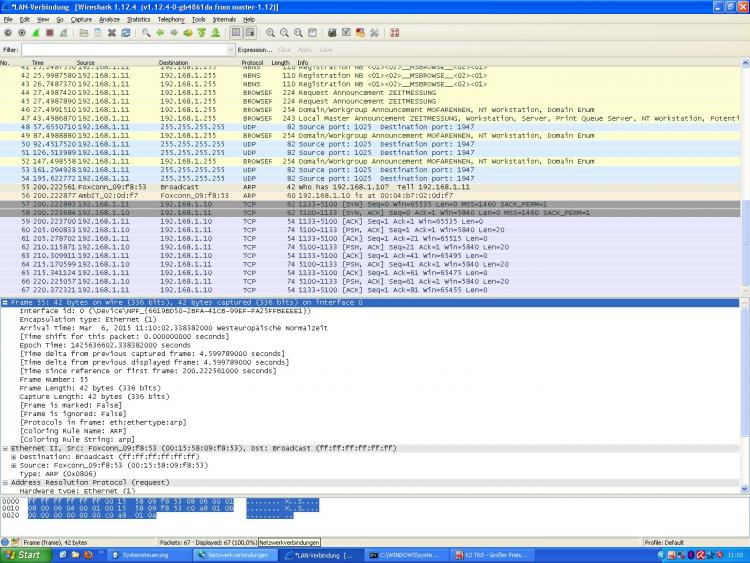Start a new live capture (green fin)
Viewport: 750px width, 563px height.
click(x=35, y=33)
